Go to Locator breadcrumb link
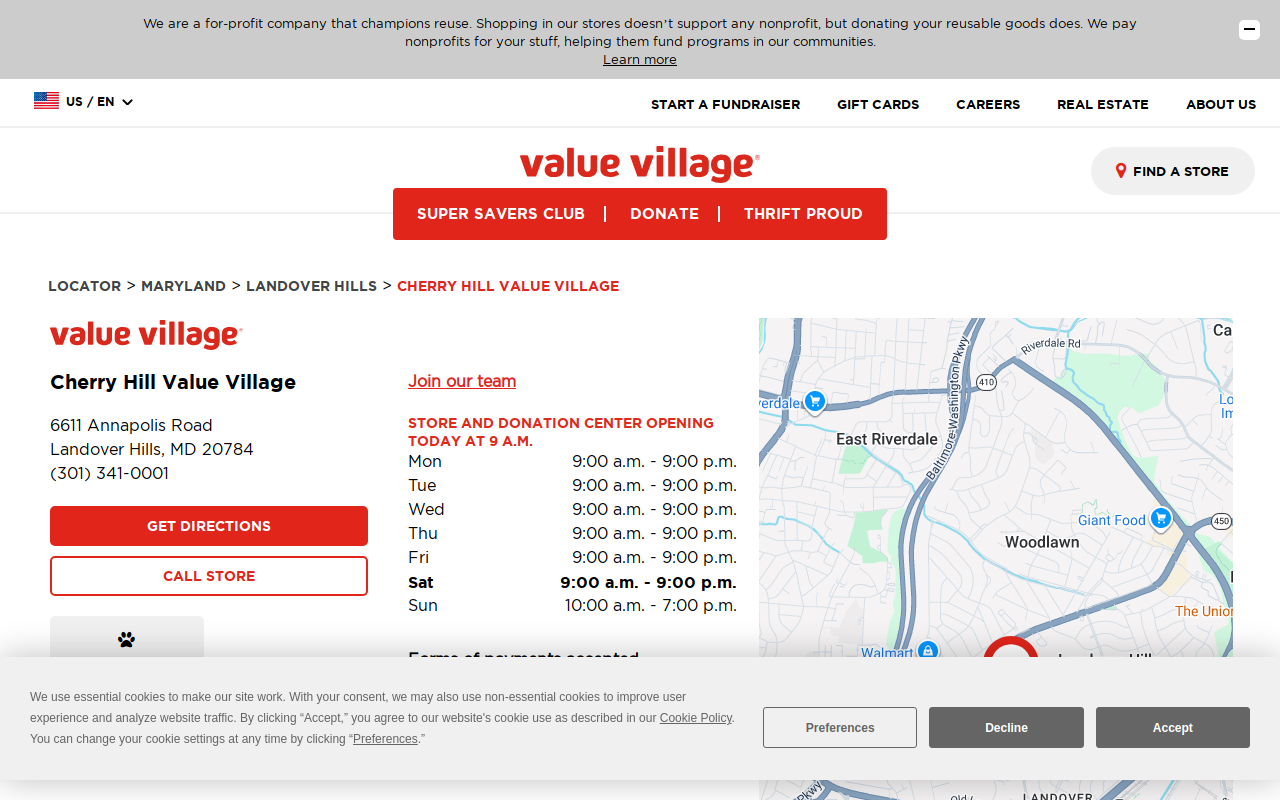The height and width of the screenshot is (800, 1280). [x=85, y=286]
